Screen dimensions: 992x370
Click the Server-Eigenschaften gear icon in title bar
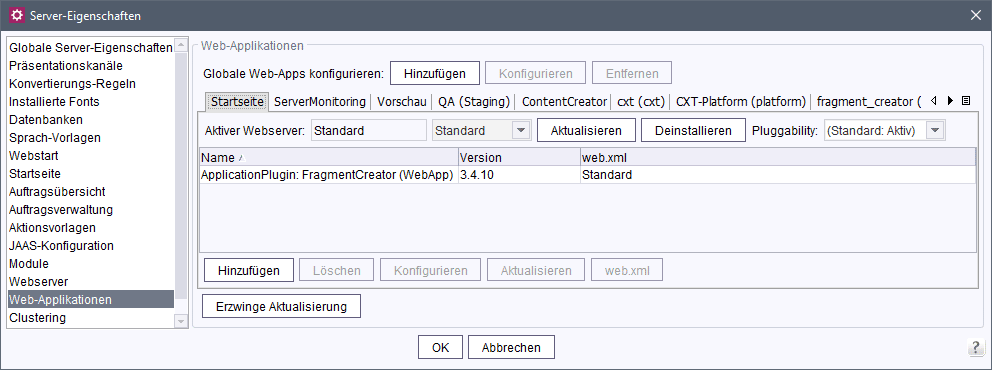[17, 15]
